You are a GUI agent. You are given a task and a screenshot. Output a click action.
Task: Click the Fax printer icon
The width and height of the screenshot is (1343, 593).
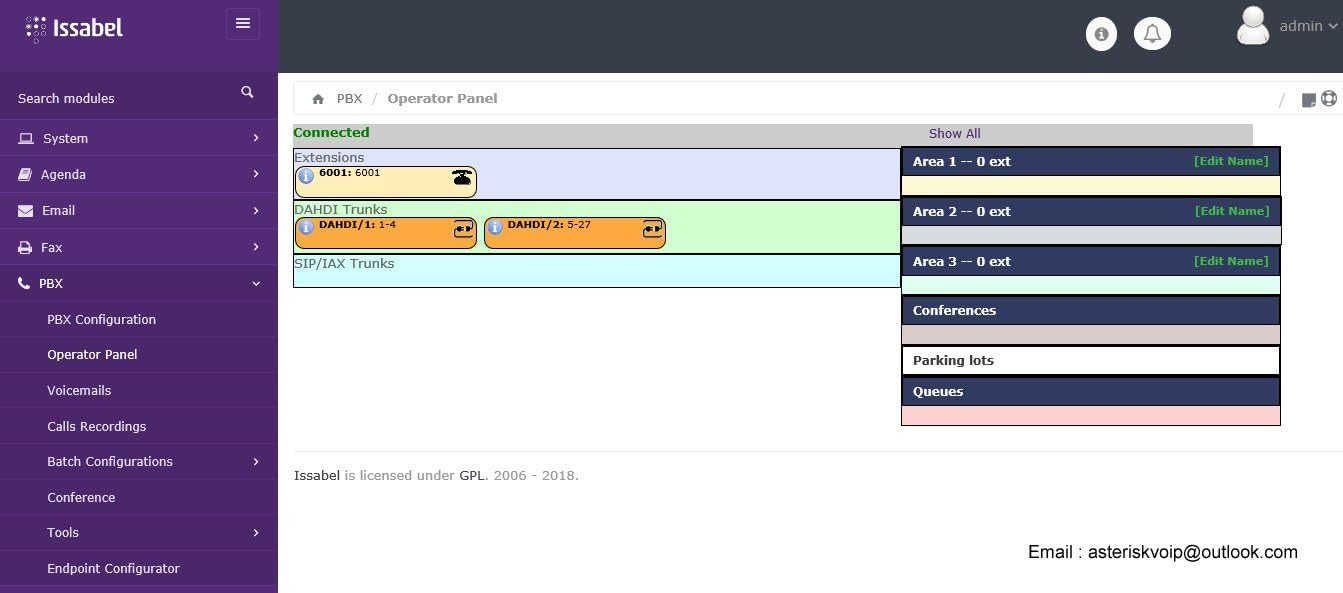(x=26, y=247)
